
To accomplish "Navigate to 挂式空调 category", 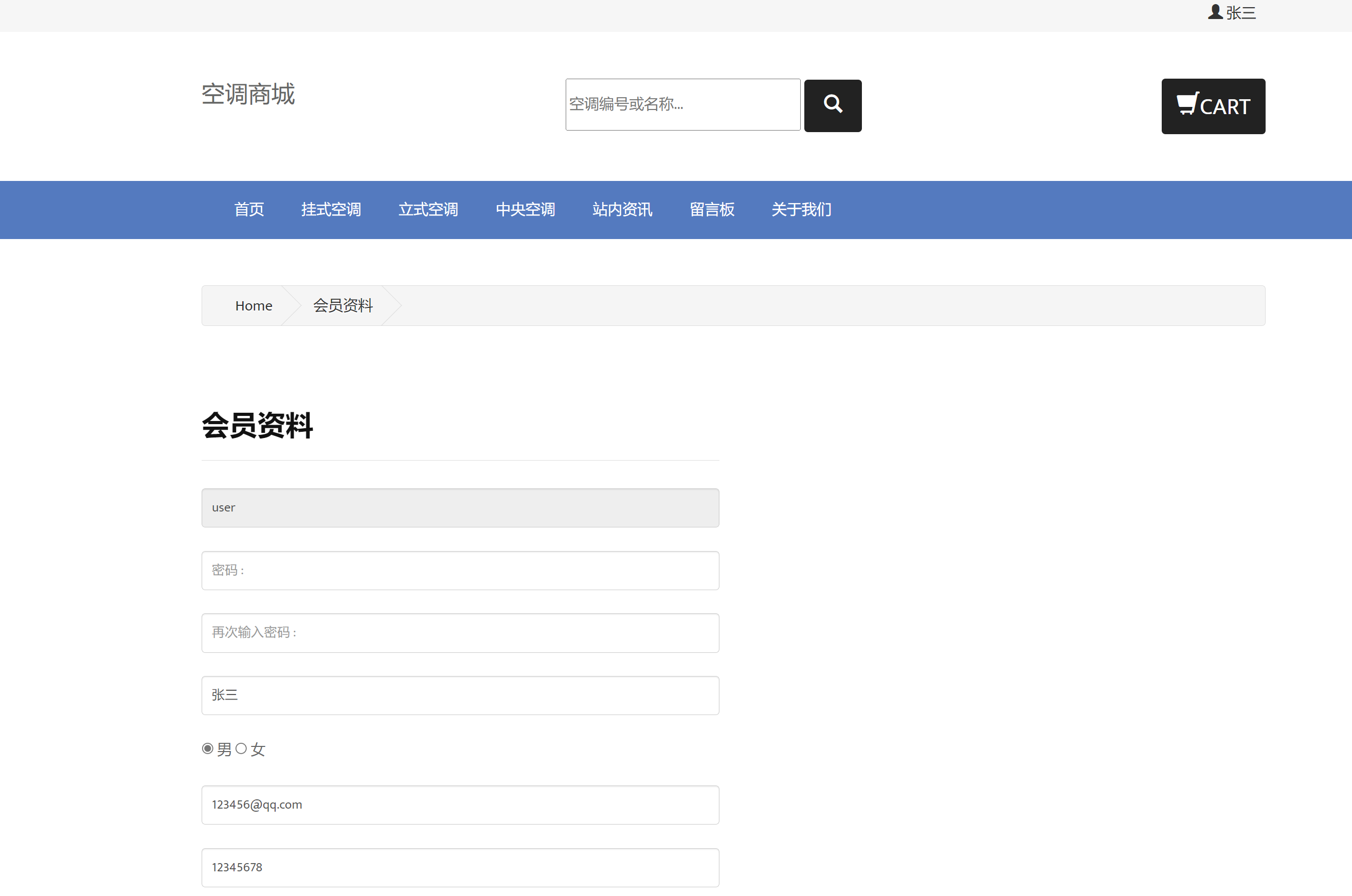I will pyautogui.click(x=331, y=209).
